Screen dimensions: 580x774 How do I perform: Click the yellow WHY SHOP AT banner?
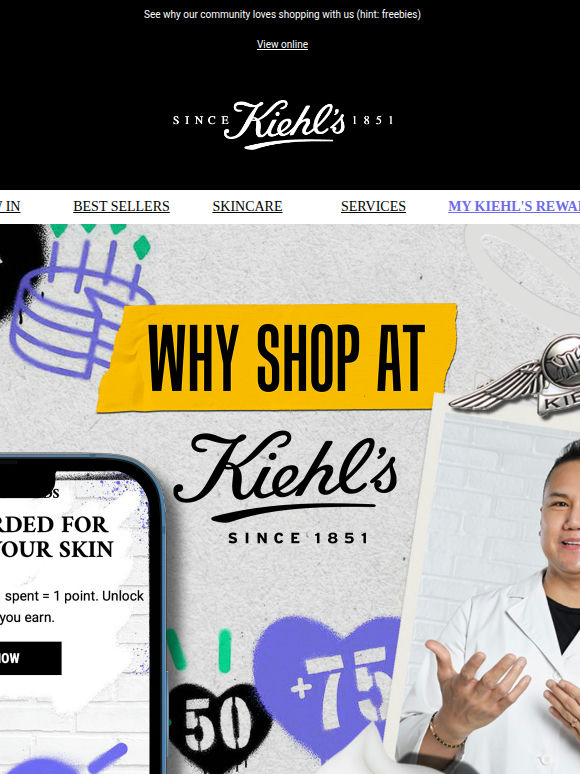tap(277, 358)
